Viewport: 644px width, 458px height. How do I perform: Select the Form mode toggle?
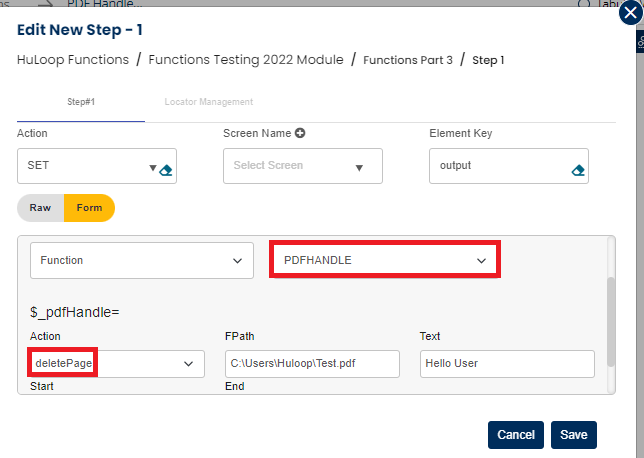[89, 208]
